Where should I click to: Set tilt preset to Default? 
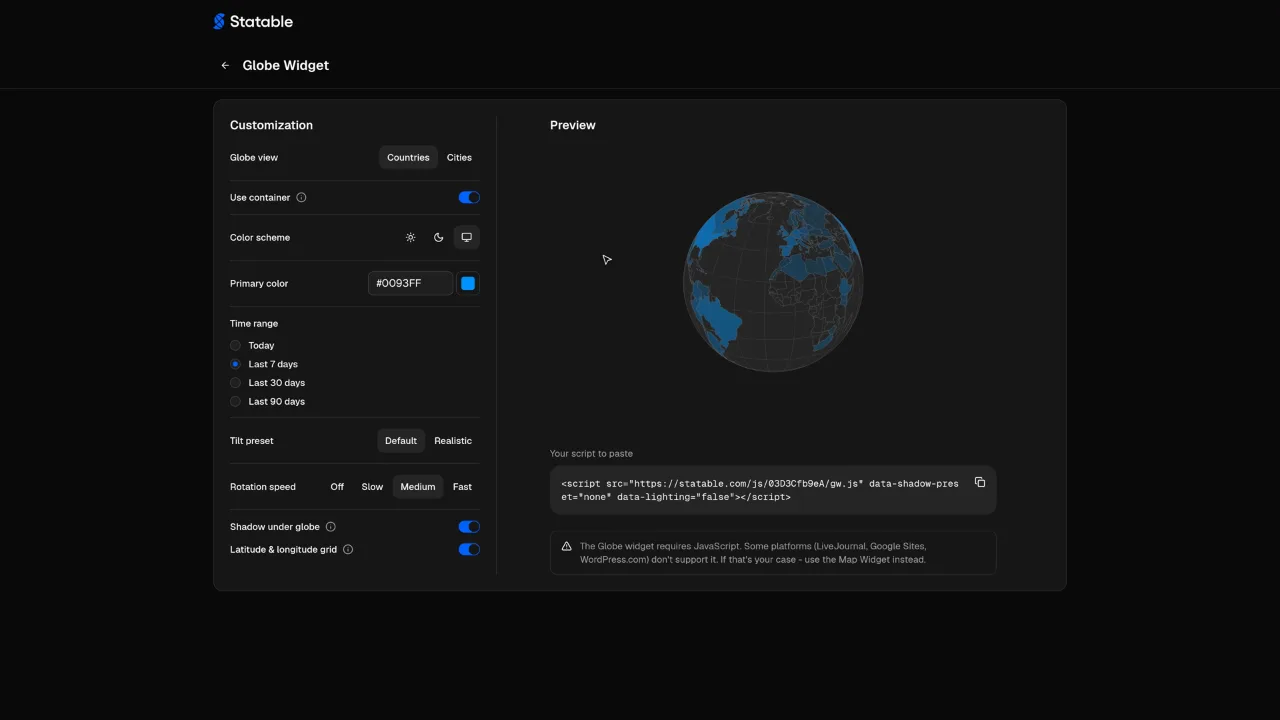401,440
